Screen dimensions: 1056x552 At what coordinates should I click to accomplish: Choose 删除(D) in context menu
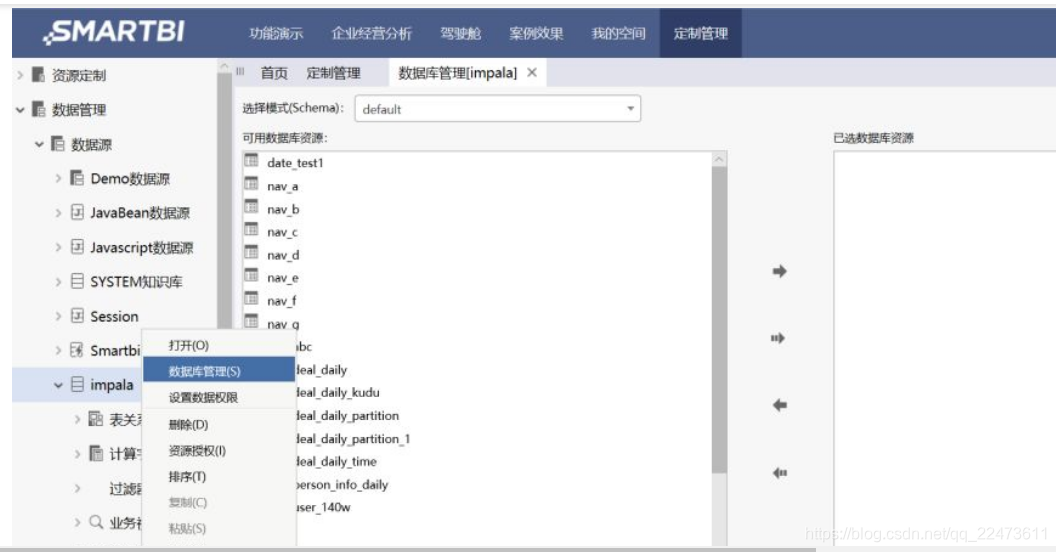pos(219,424)
